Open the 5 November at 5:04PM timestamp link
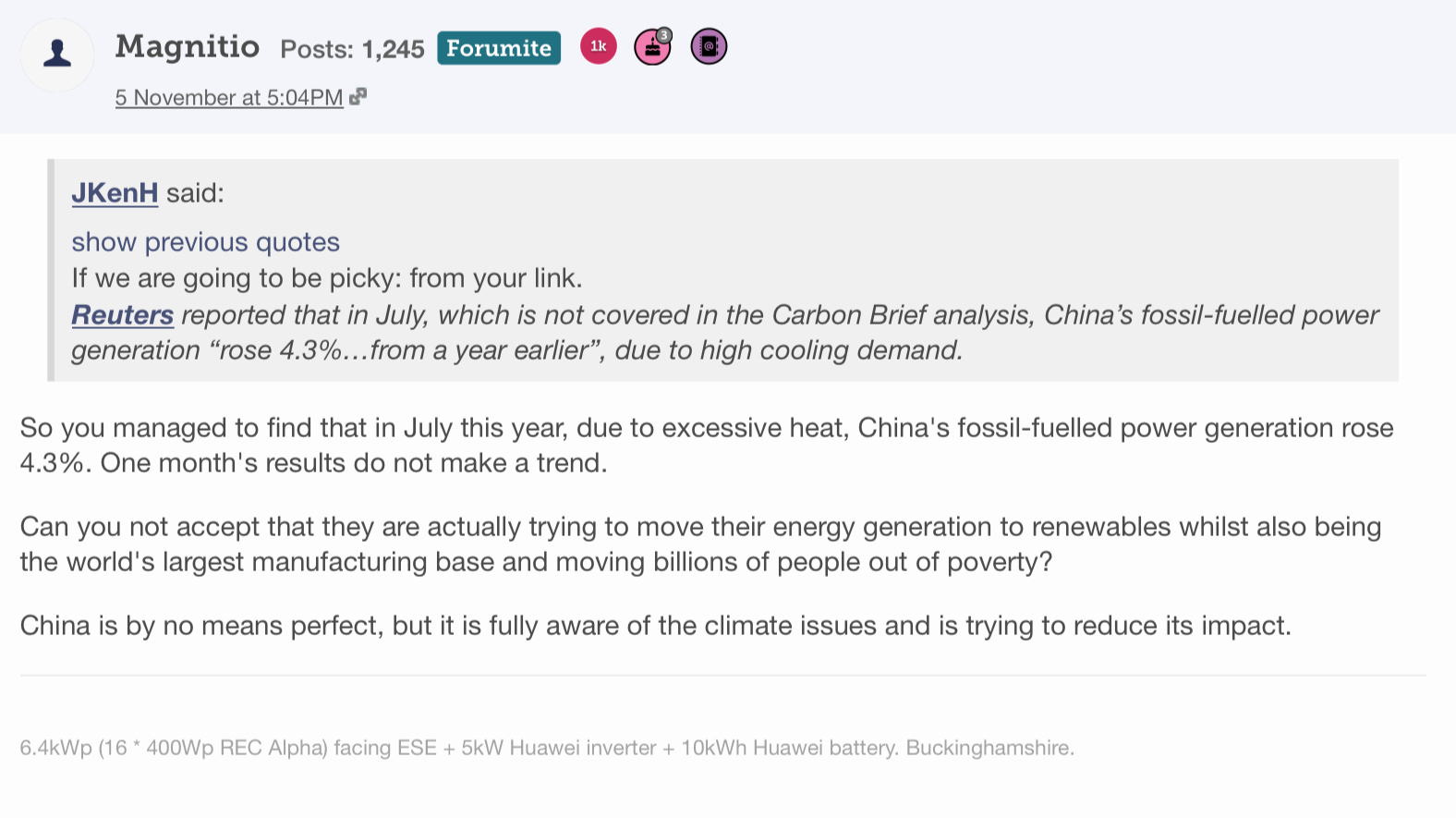The width and height of the screenshot is (1456, 818). click(228, 97)
